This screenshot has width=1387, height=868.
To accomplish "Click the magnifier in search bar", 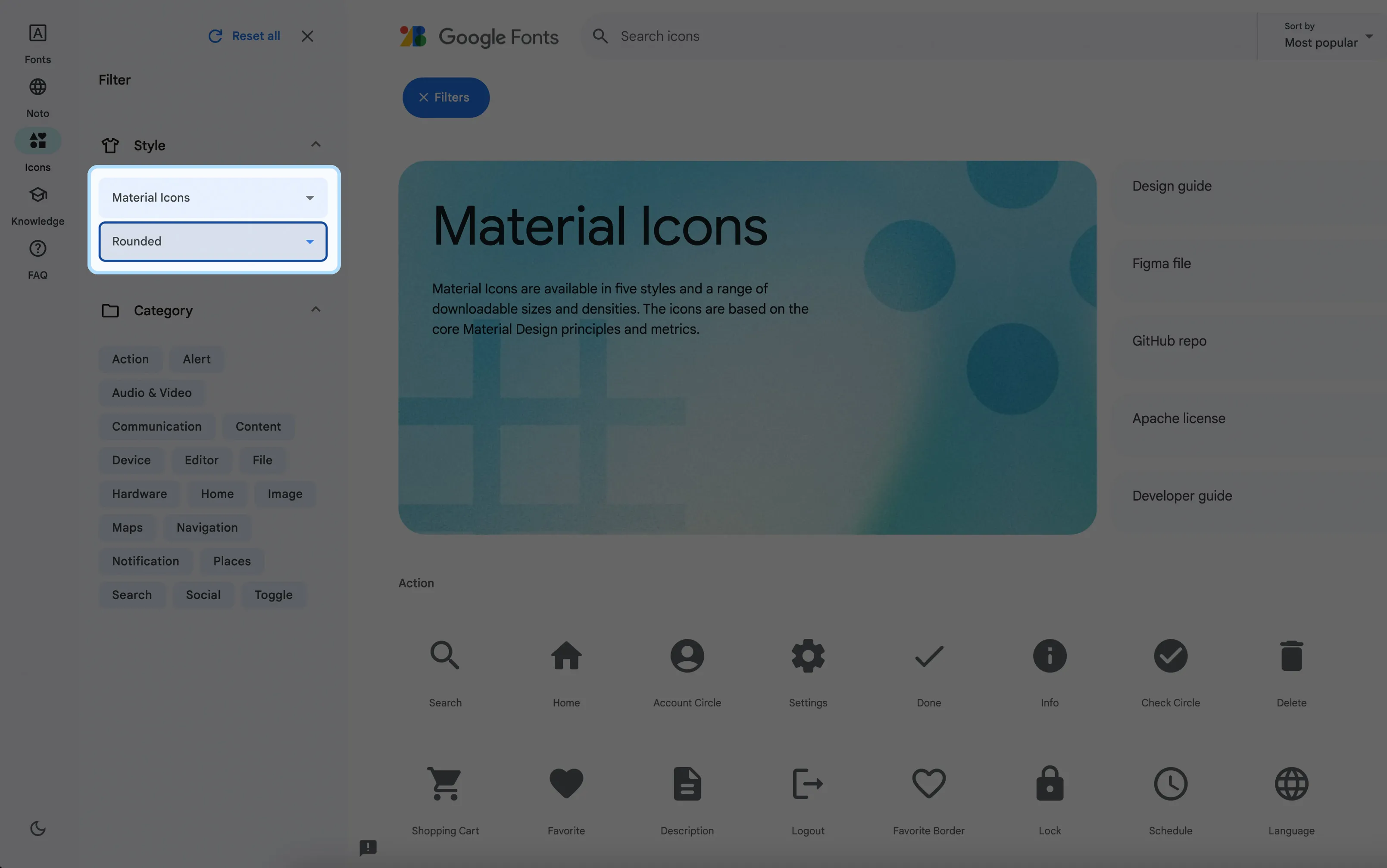I will coord(600,36).
